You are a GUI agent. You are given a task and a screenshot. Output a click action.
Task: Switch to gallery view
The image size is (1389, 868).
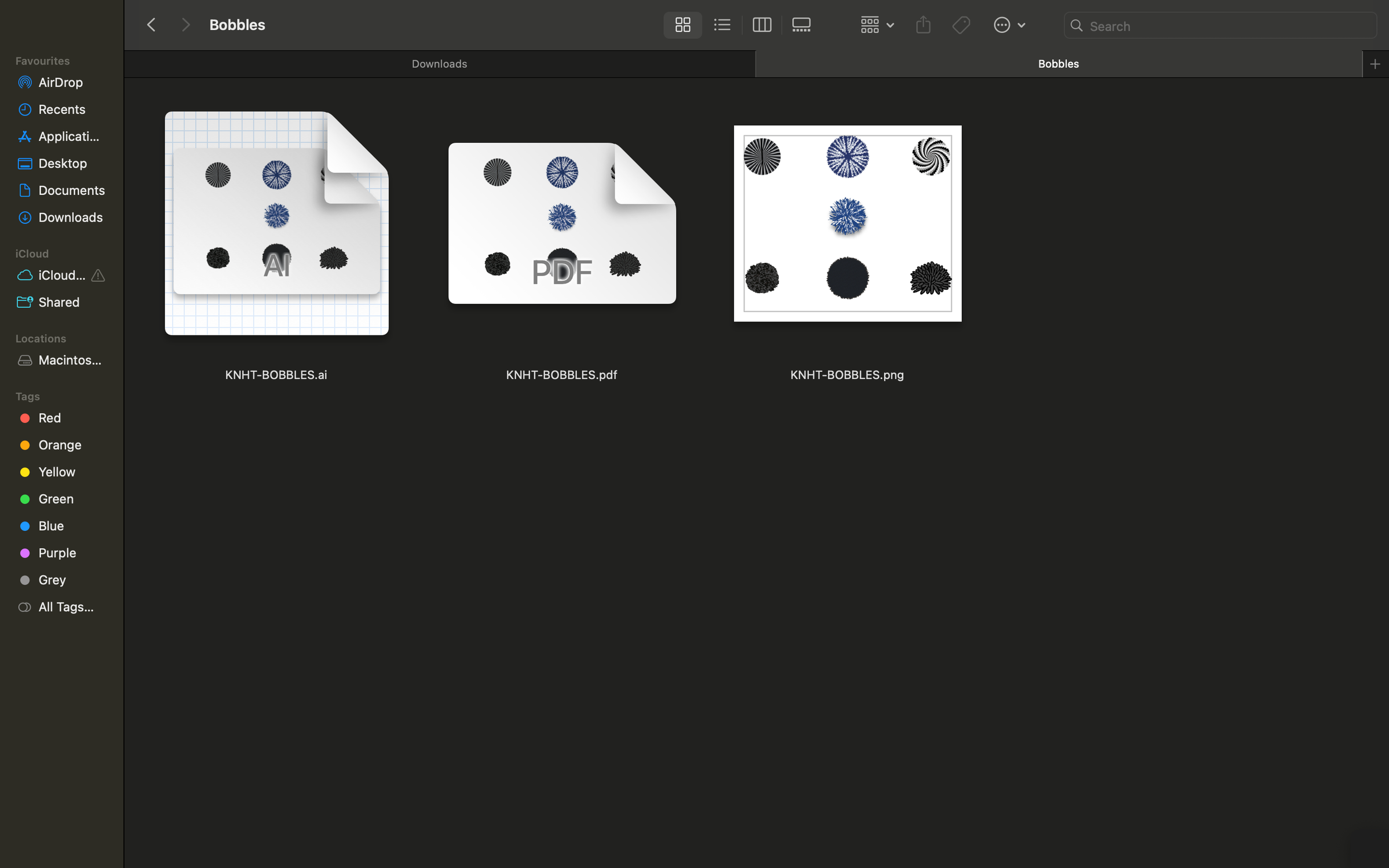click(x=801, y=24)
